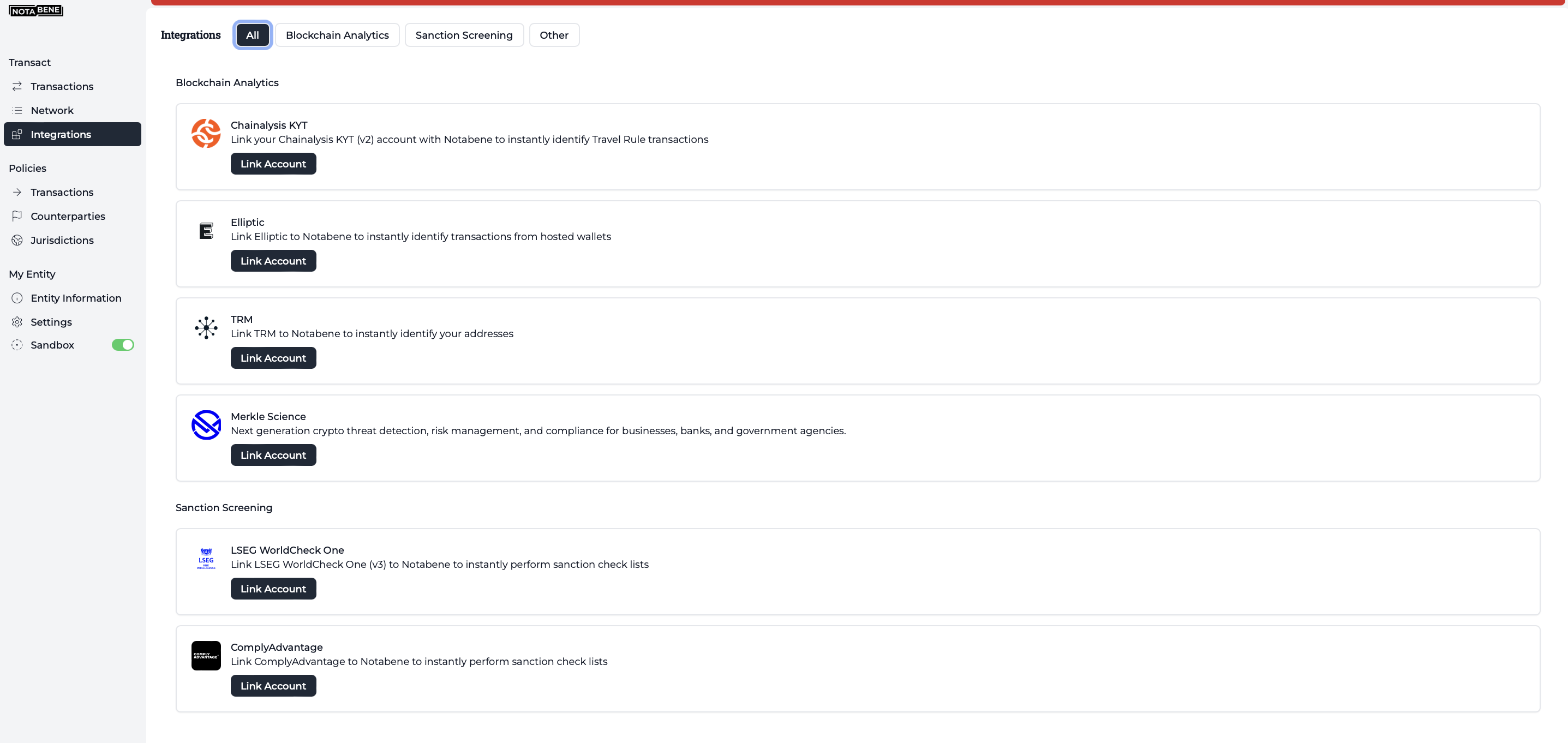Click the Merkle Science title
This screenshot has width=1568, height=743.
click(x=268, y=416)
